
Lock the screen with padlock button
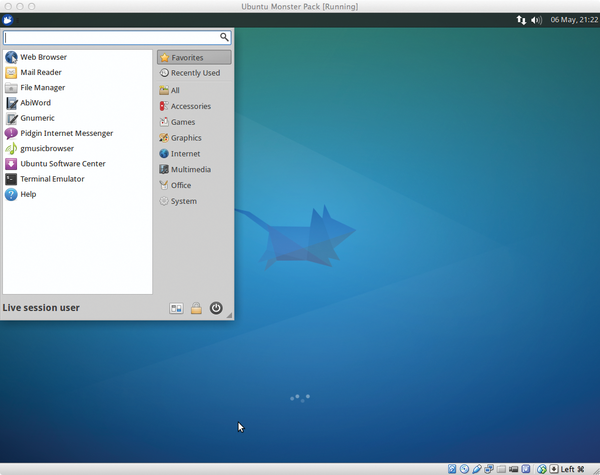tap(196, 308)
